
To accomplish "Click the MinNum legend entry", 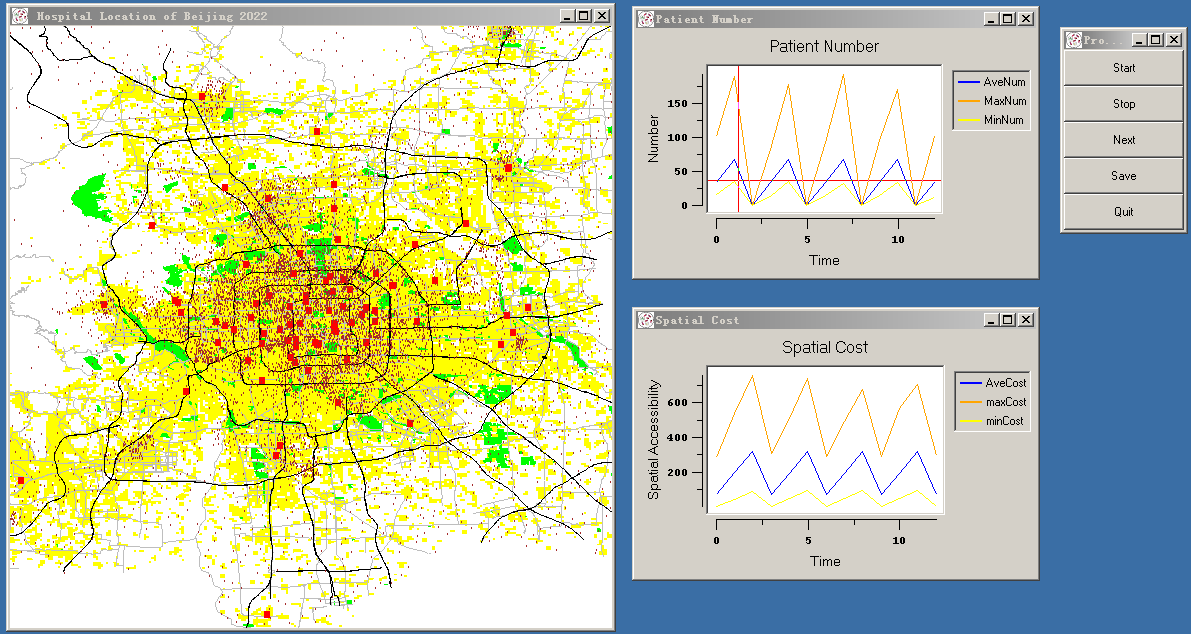I will 1004,120.
